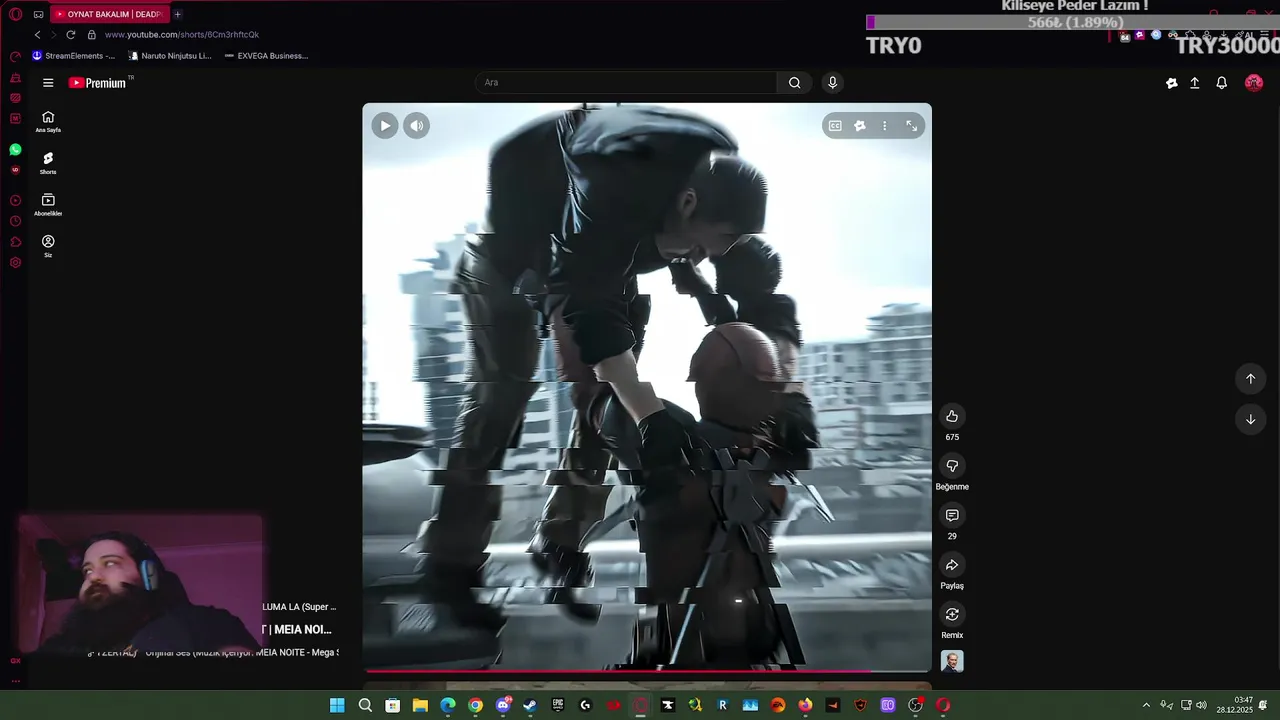This screenshot has width=1280, height=720.
Task: Reload the page with the refresh icon
Action: [x=70, y=34]
